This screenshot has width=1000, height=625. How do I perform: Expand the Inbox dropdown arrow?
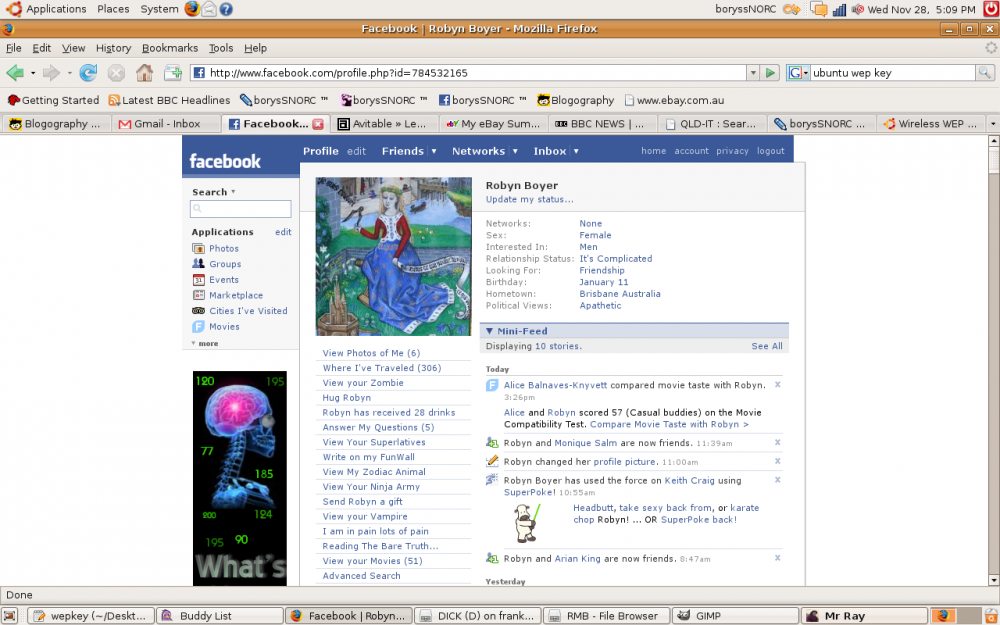[x=576, y=151]
